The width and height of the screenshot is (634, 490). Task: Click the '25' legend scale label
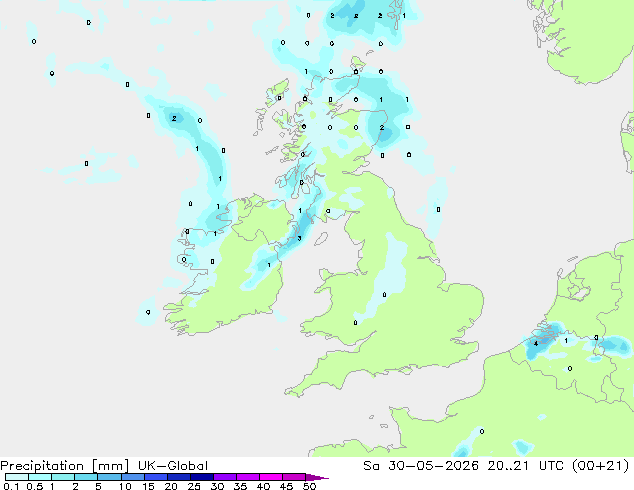pyautogui.click(x=194, y=486)
